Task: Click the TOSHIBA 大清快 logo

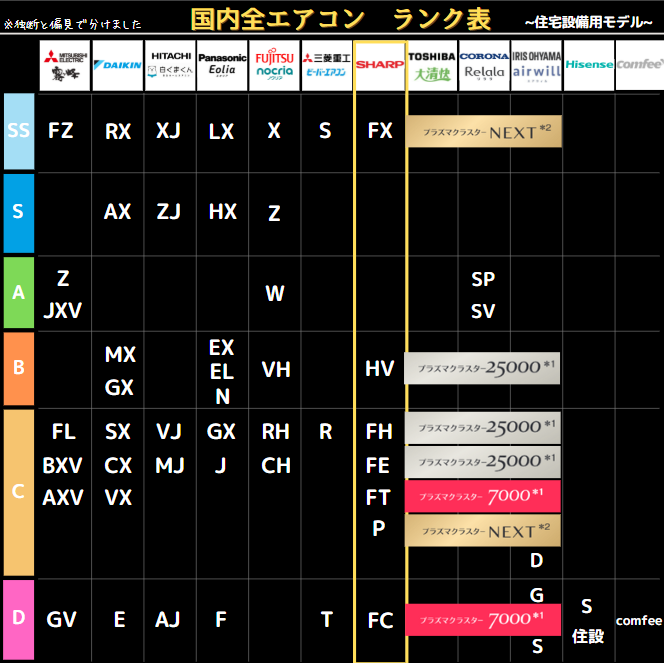Action: (432, 66)
